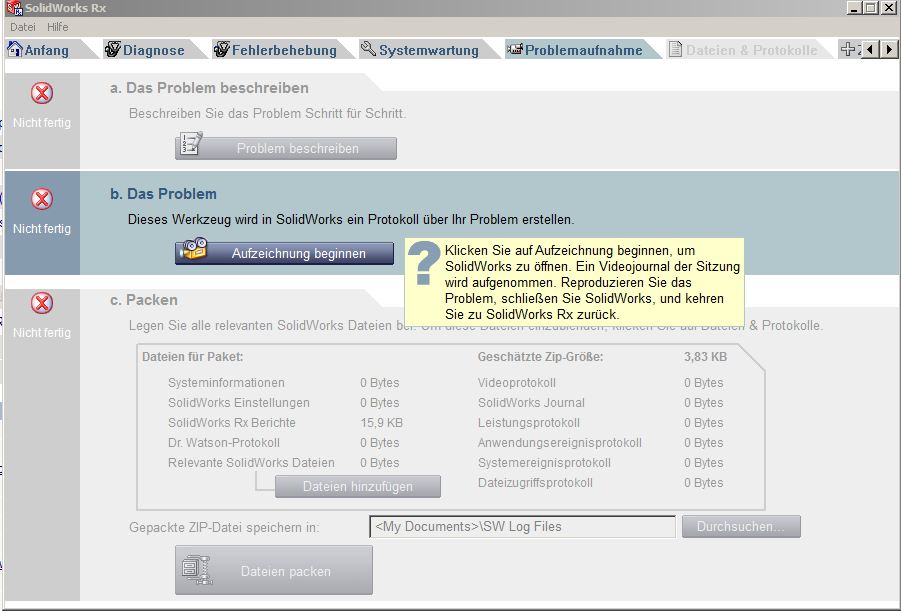Open the Hilfe menu
901x611 pixels.
pyautogui.click(x=57, y=27)
